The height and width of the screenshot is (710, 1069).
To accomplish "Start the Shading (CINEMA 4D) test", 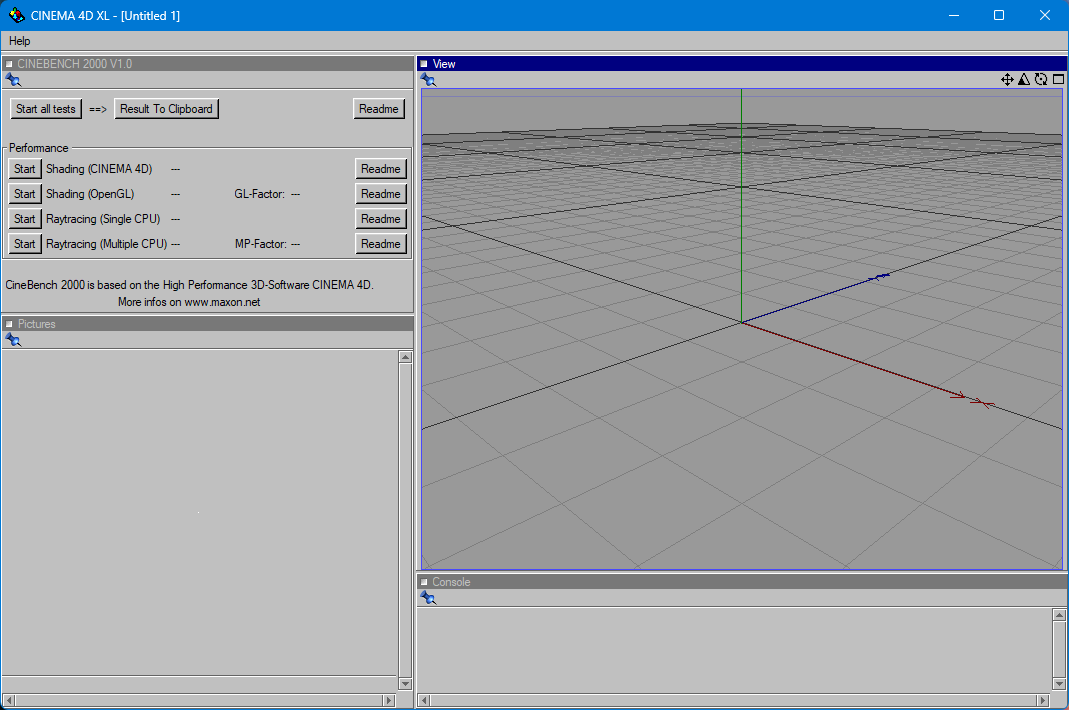I will [x=25, y=169].
